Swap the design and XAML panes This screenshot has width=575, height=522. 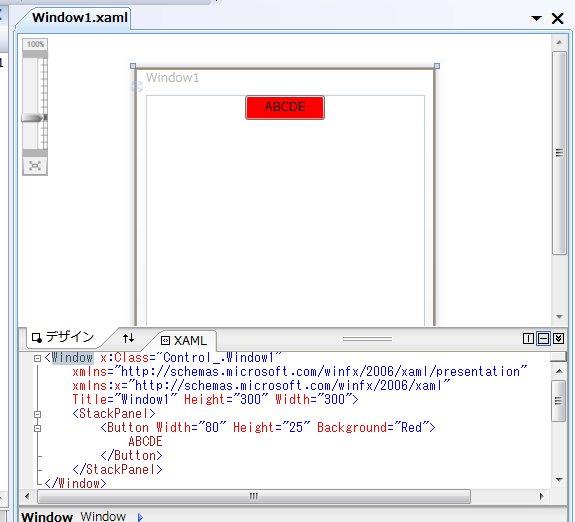coord(128,338)
